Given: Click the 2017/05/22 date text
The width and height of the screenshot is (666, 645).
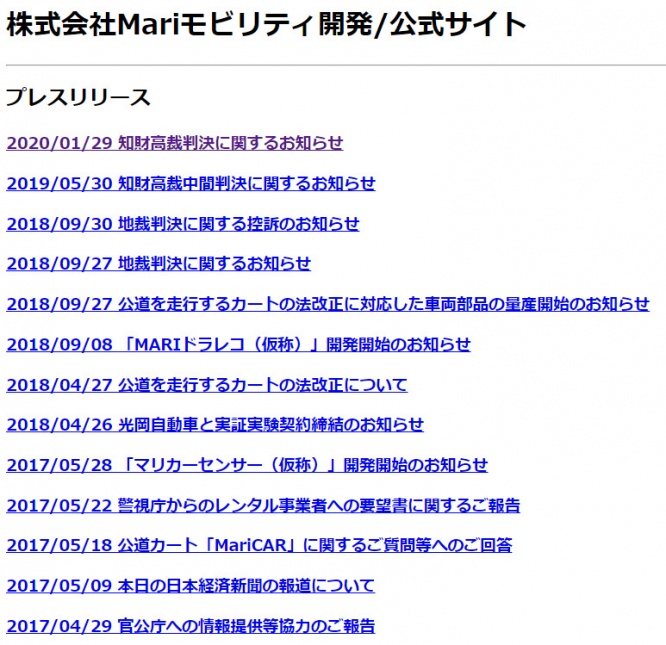Looking at the screenshot, I should pos(58,506).
